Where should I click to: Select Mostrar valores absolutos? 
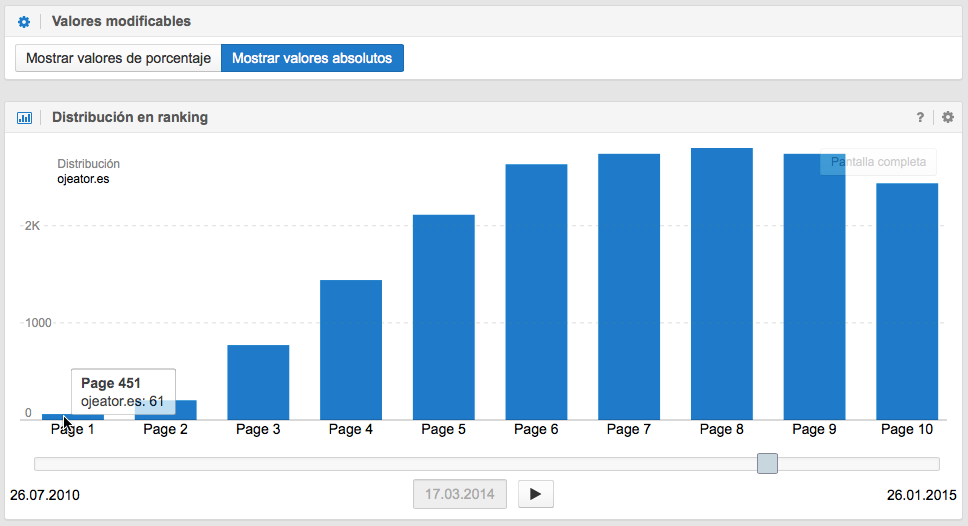pos(312,58)
